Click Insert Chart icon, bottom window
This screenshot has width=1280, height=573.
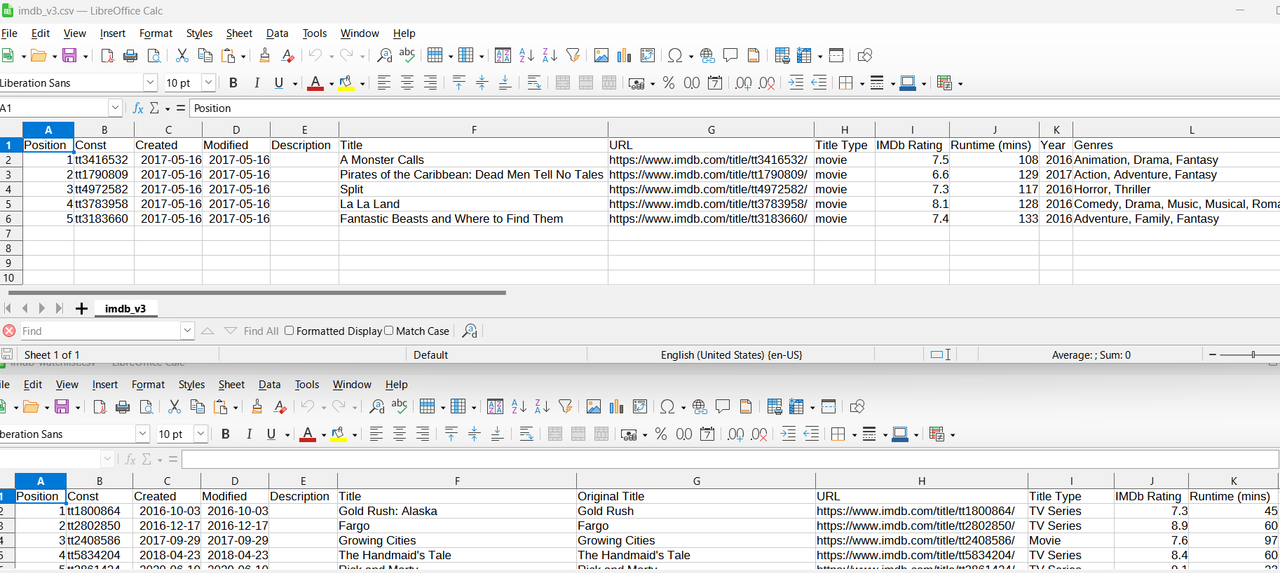coord(618,406)
